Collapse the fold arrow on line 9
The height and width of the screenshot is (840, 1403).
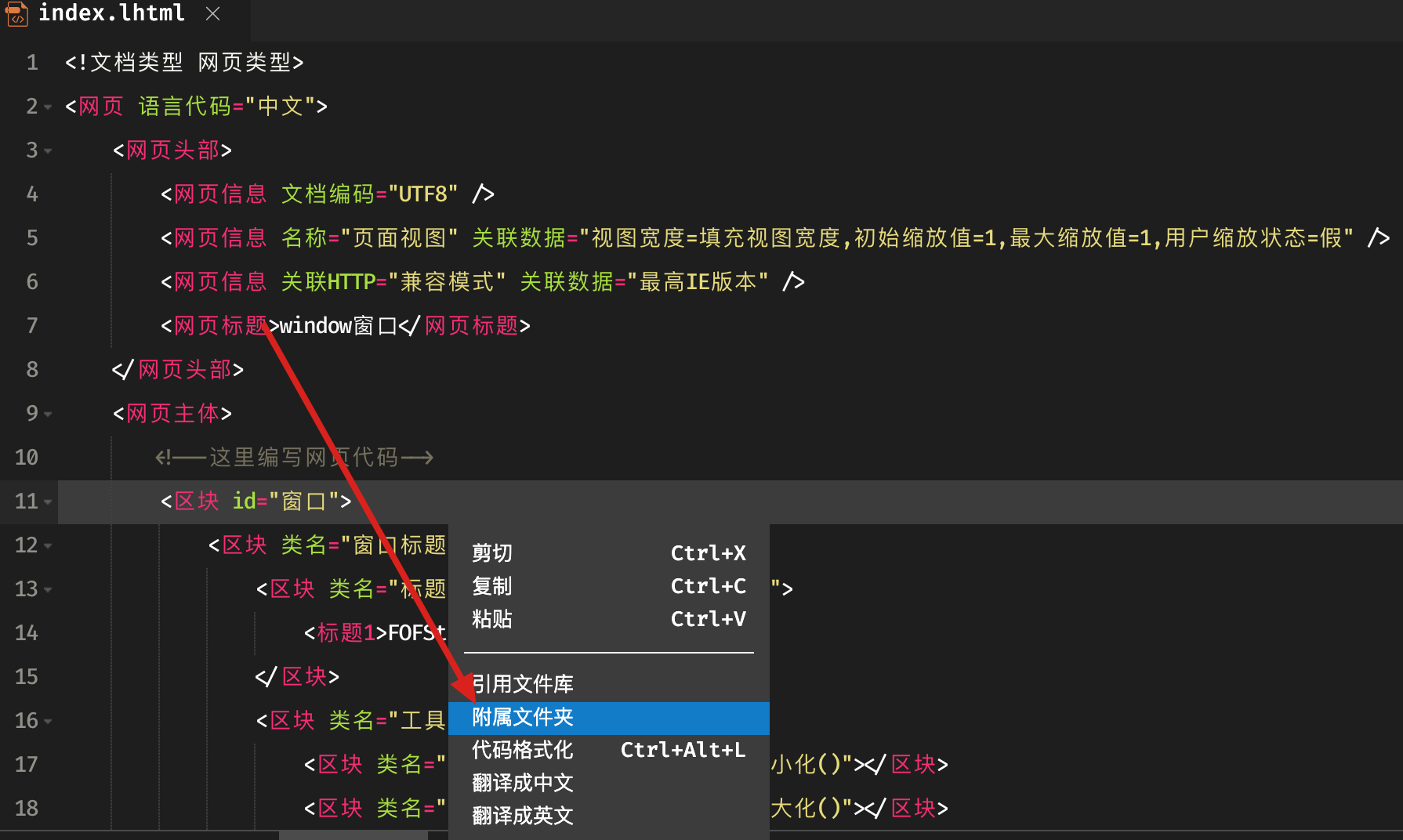(x=48, y=414)
